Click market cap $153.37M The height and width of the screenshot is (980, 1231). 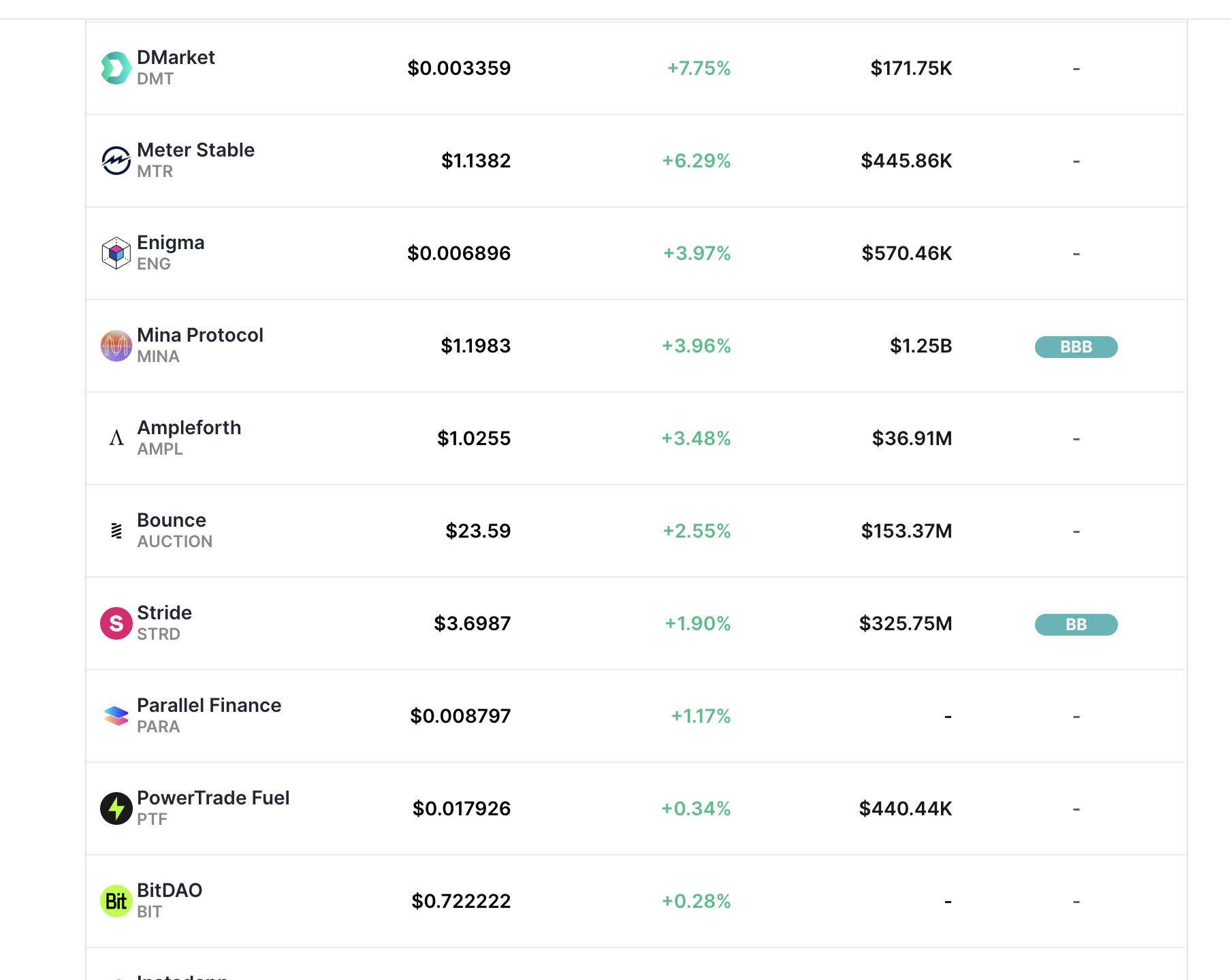(x=907, y=531)
